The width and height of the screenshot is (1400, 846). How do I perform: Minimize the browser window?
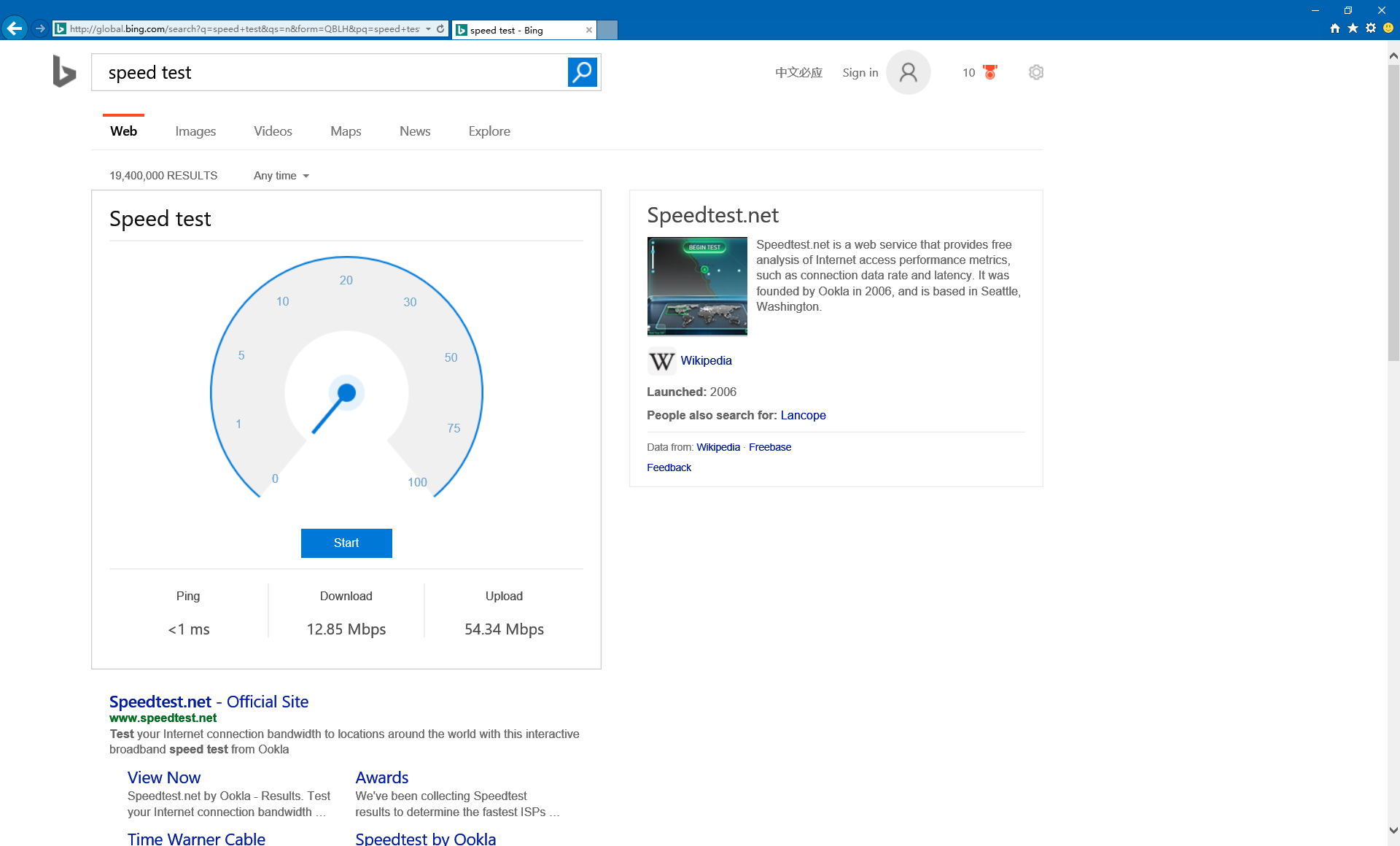[1315, 10]
